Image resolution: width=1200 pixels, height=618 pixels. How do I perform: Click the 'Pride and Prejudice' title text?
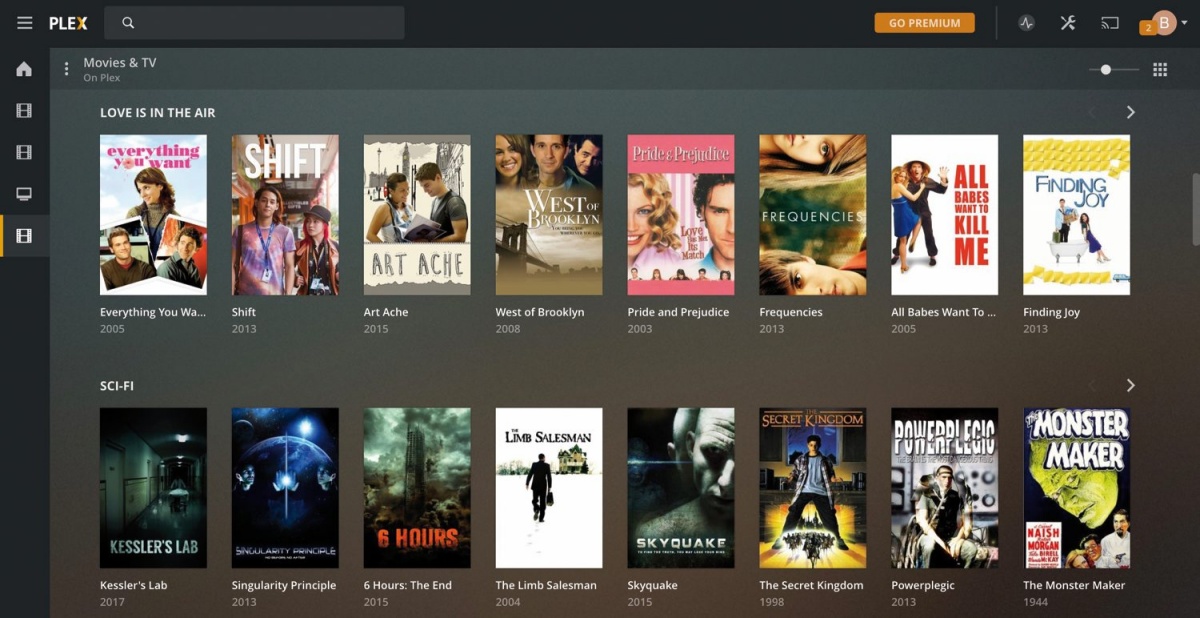[x=678, y=312]
